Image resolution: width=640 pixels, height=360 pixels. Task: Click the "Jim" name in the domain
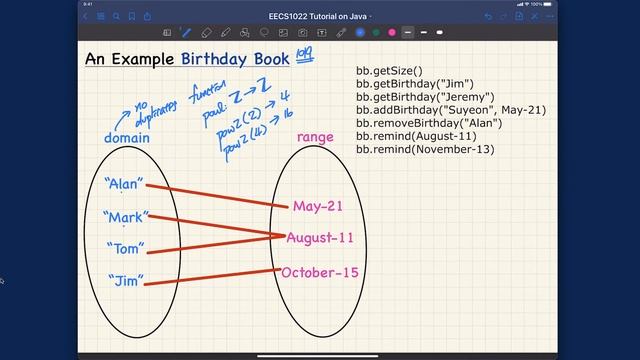(x=126, y=280)
